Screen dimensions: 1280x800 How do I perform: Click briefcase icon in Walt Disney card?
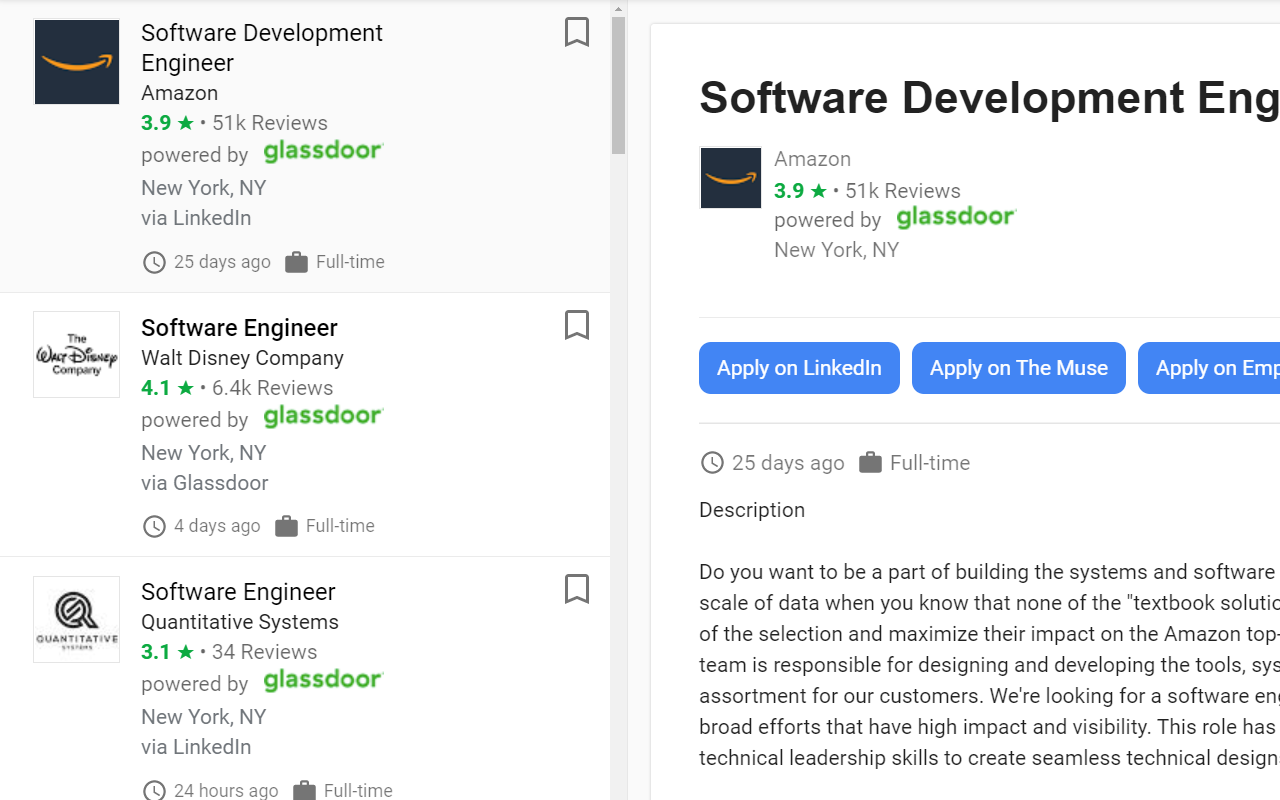(x=286, y=526)
